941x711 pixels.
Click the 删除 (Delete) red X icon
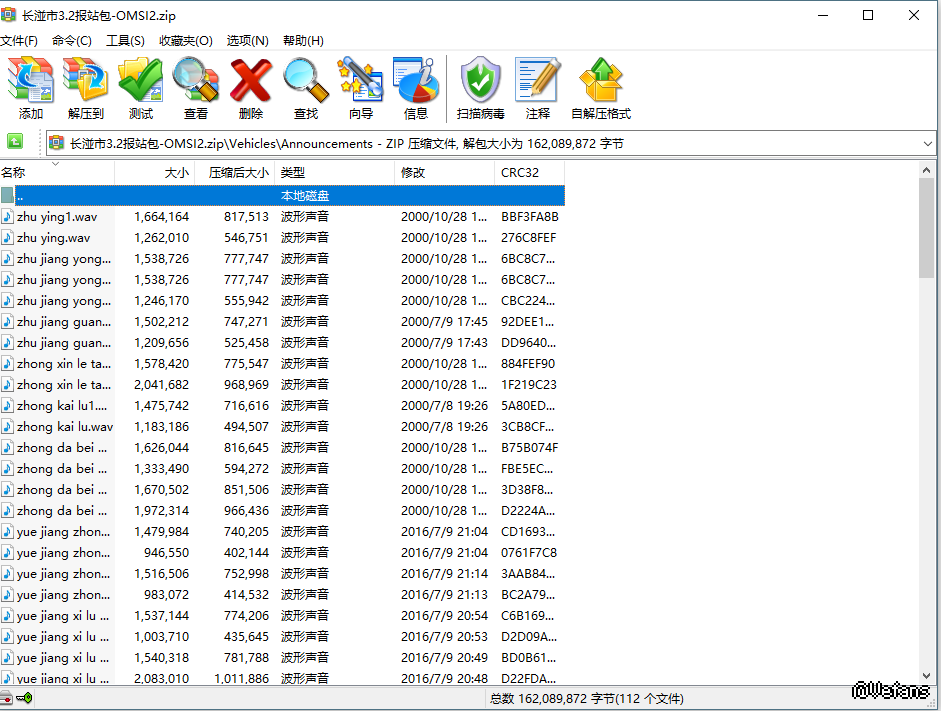[250, 88]
